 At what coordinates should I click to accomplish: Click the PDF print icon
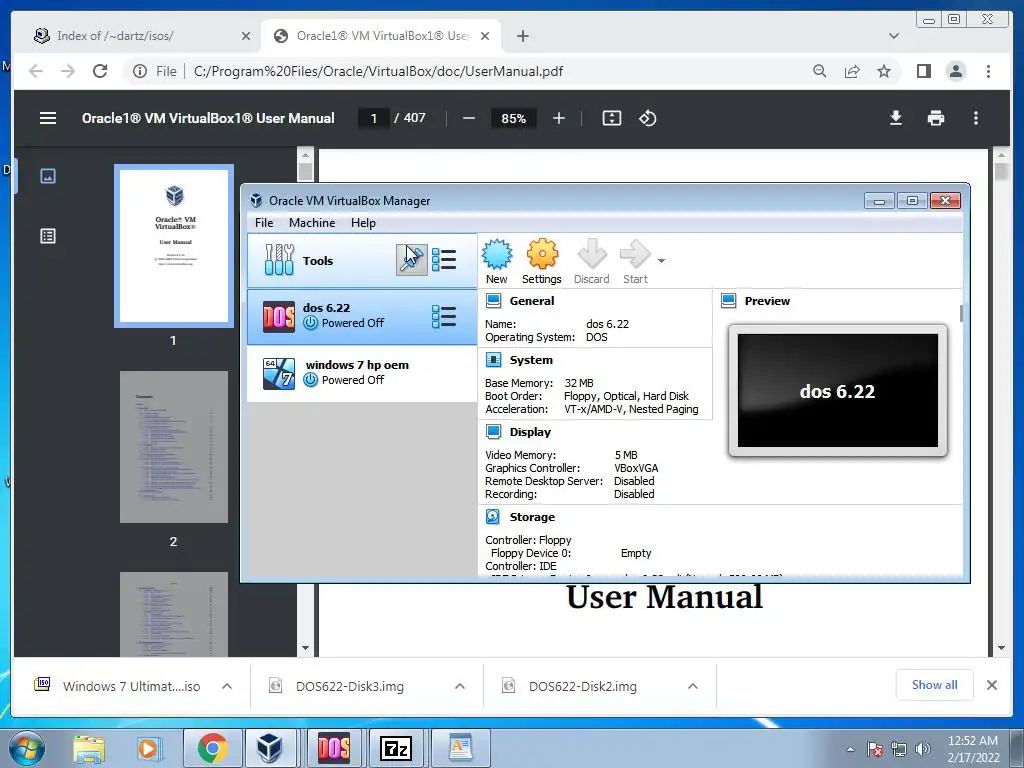click(x=936, y=118)
